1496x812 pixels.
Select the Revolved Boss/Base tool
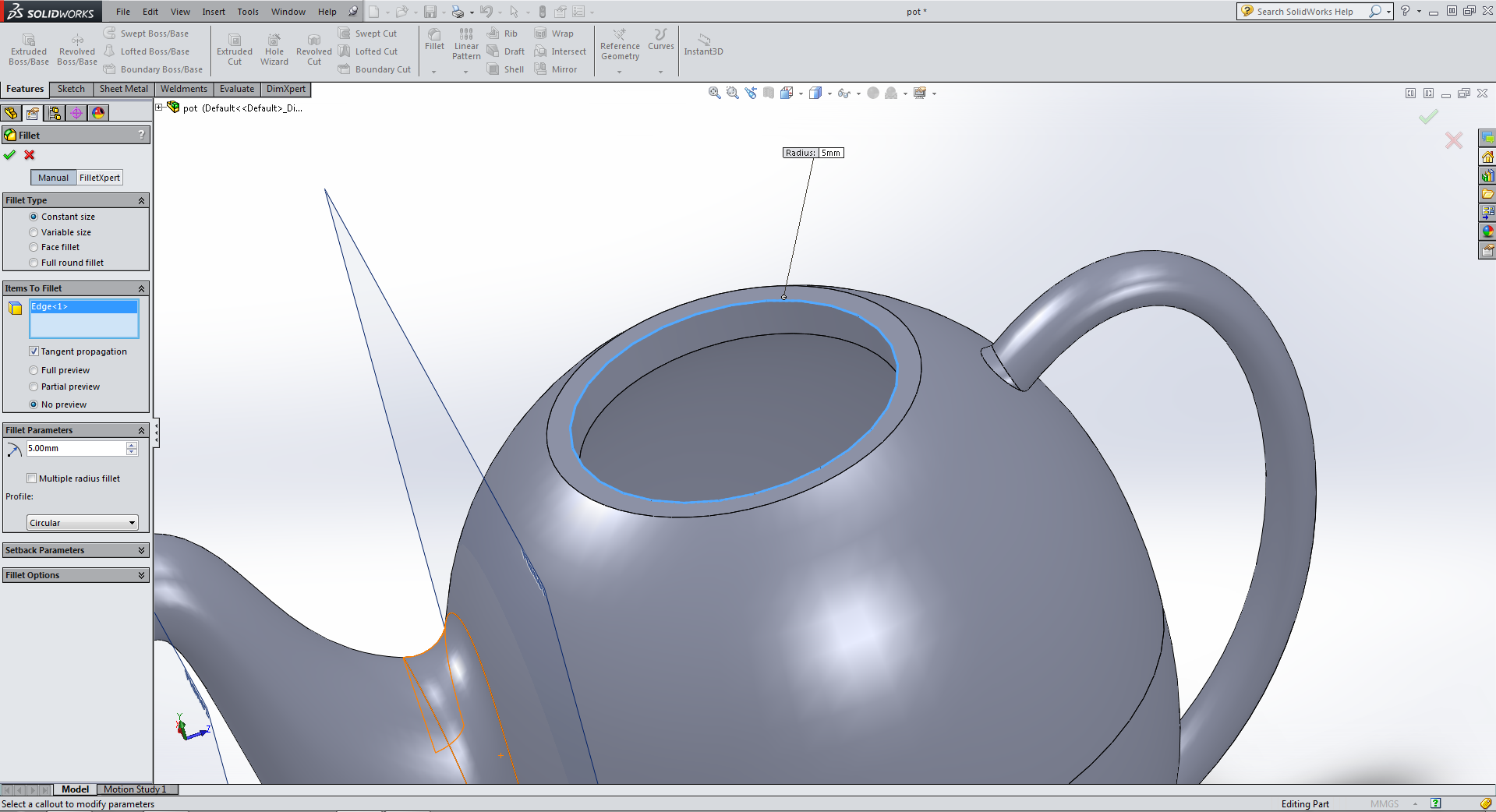[x=77, y=50]
